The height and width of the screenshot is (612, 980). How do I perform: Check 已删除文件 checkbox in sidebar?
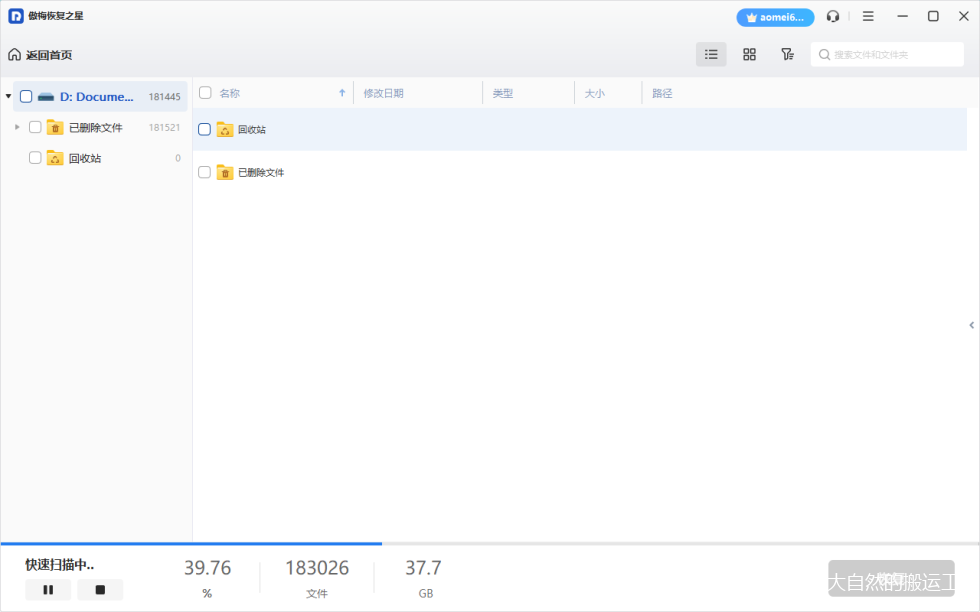(x=35, y=127)
